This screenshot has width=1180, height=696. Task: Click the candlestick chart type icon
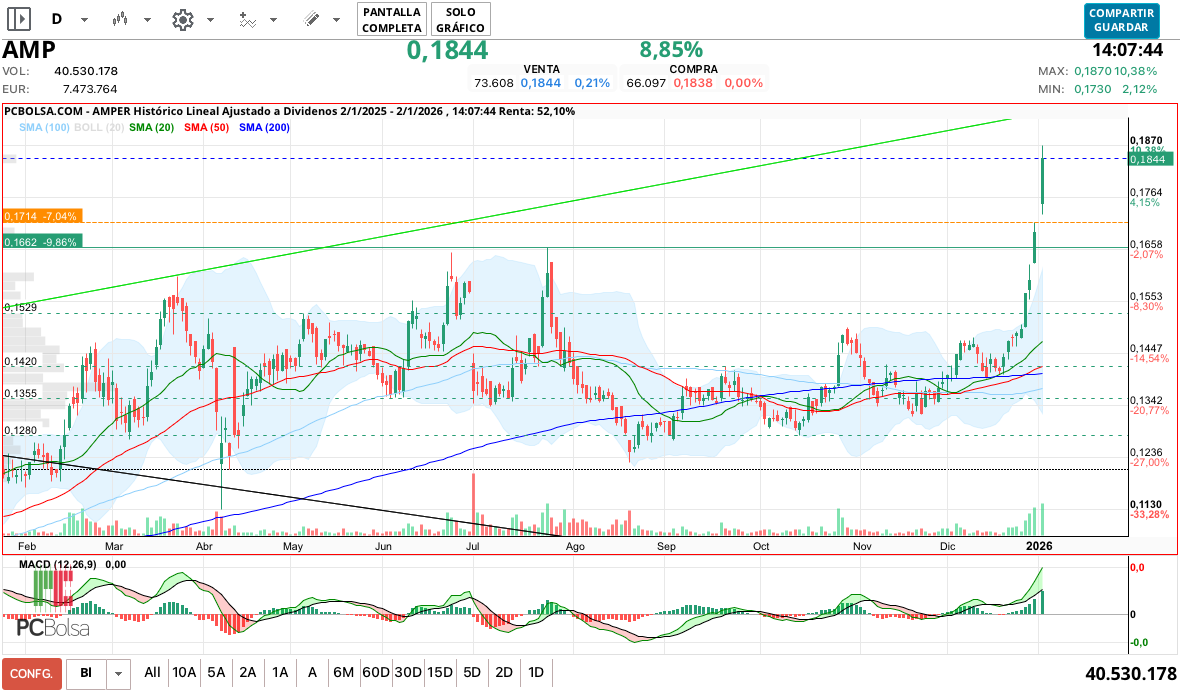coord(121,19)
